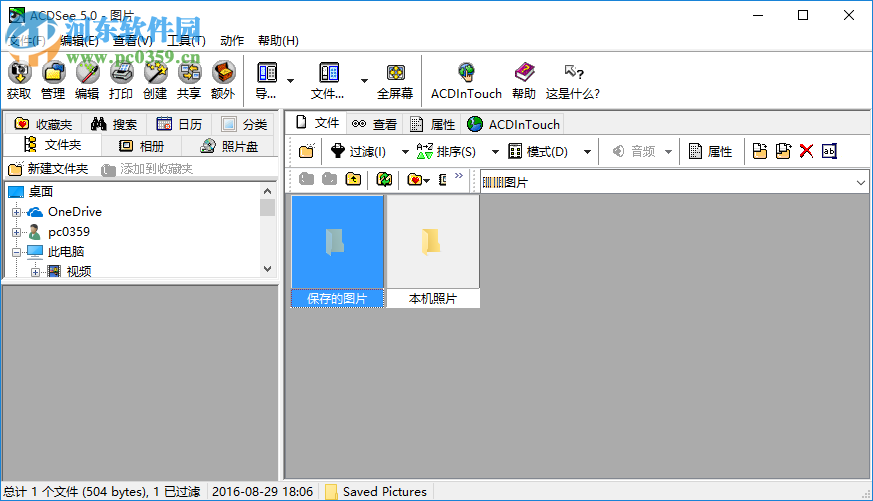Click the 打印 (Print) toolbar icon
873x501 pixels.
coord(121,72)
